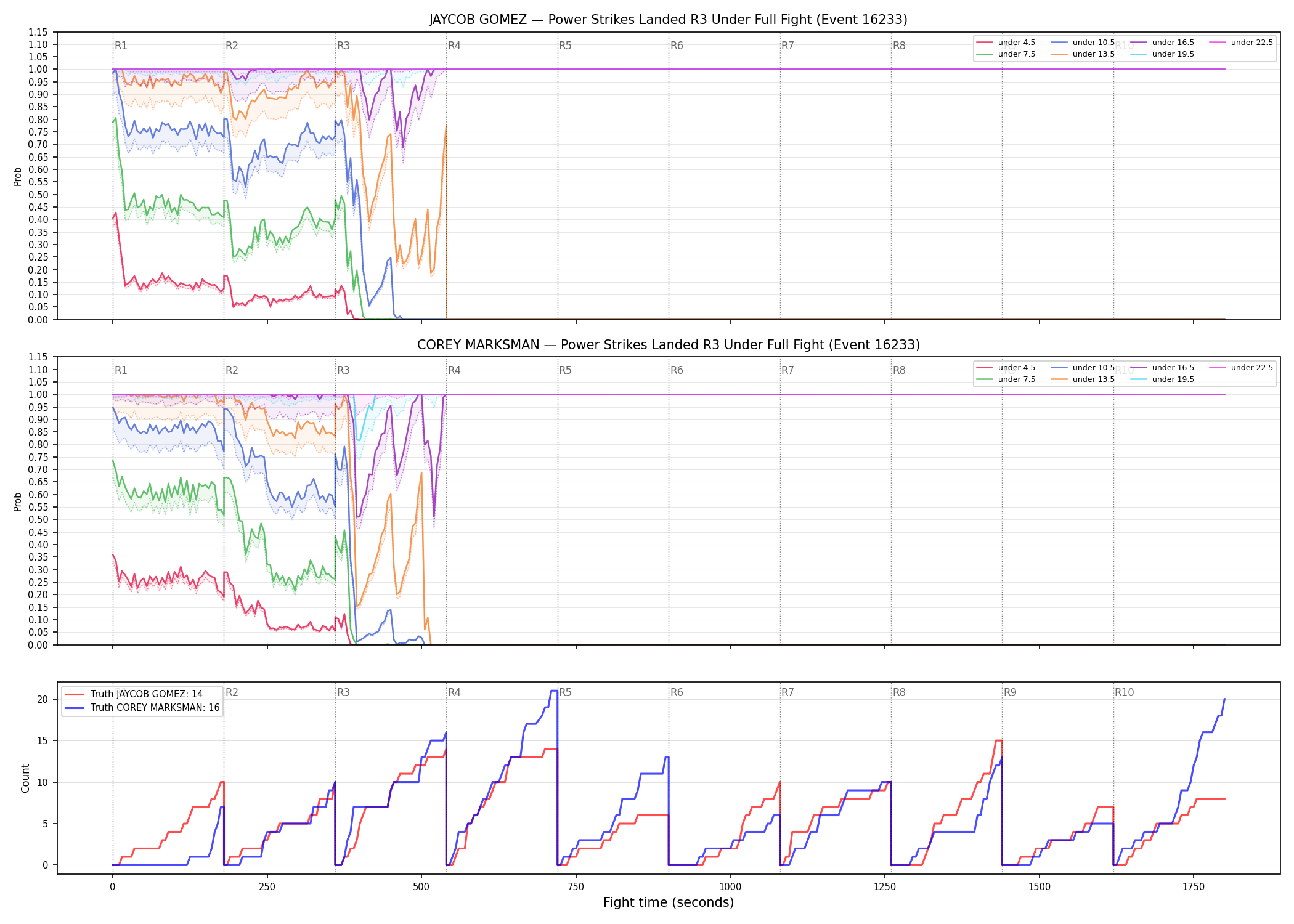Click the 'Count' y-axis label
The height and width of the screenshot is (924, 1294).
(25, 778)
